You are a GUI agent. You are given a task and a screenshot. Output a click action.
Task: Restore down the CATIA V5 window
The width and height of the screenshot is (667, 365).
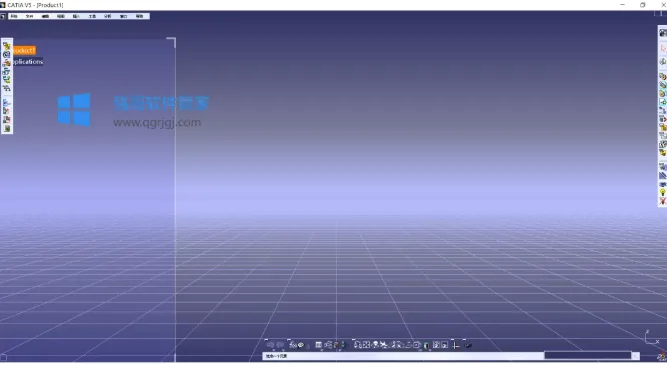point(642,5)
